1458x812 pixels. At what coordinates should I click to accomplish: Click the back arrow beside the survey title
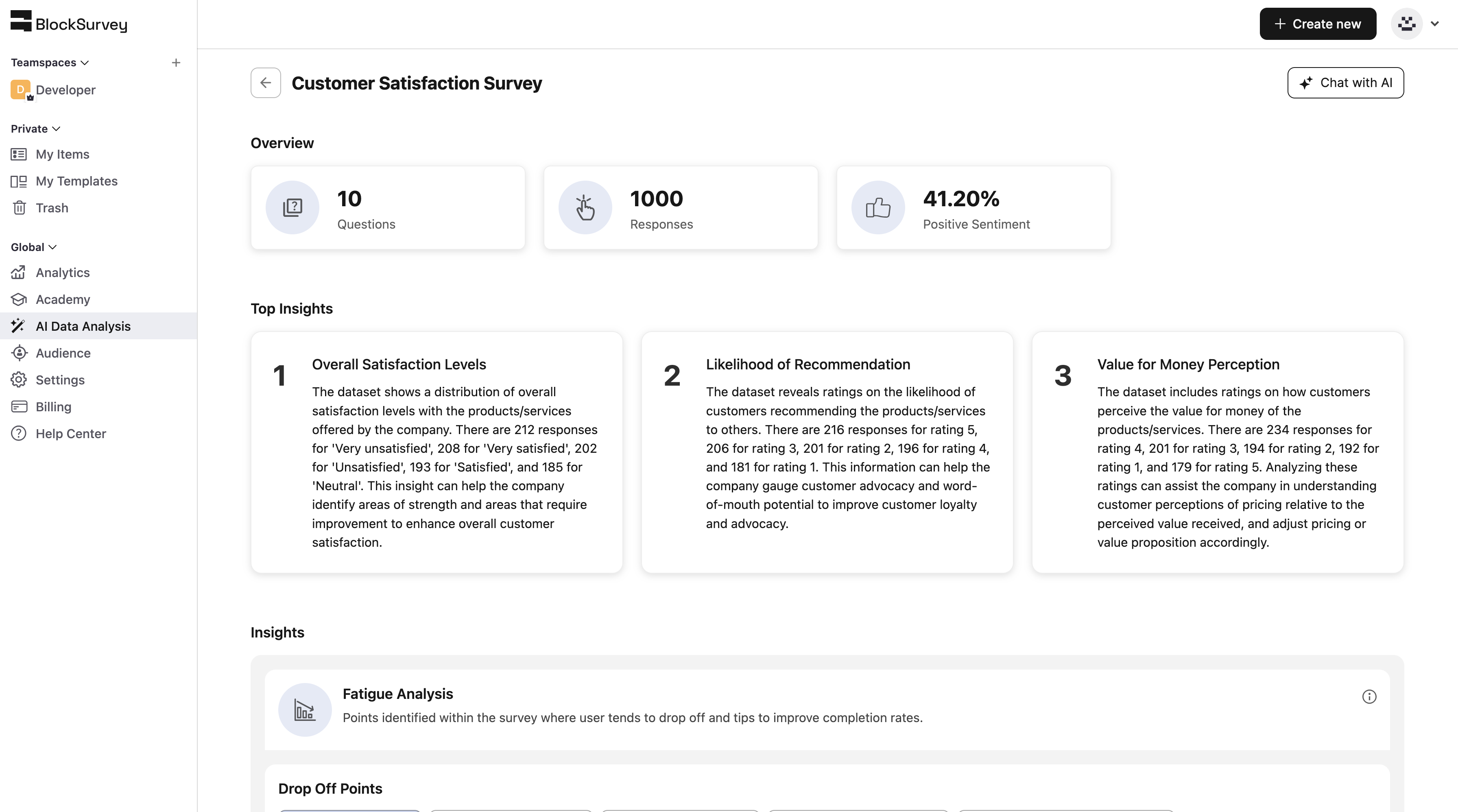(266, 83)
